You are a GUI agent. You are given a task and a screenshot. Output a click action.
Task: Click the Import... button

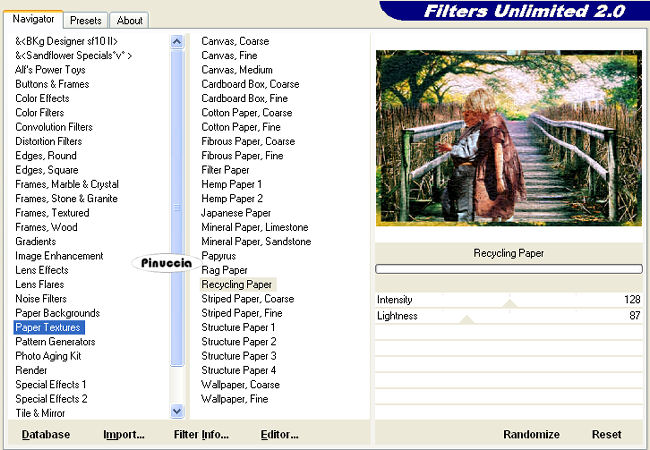pyautogui.click(x=124, y=434)
